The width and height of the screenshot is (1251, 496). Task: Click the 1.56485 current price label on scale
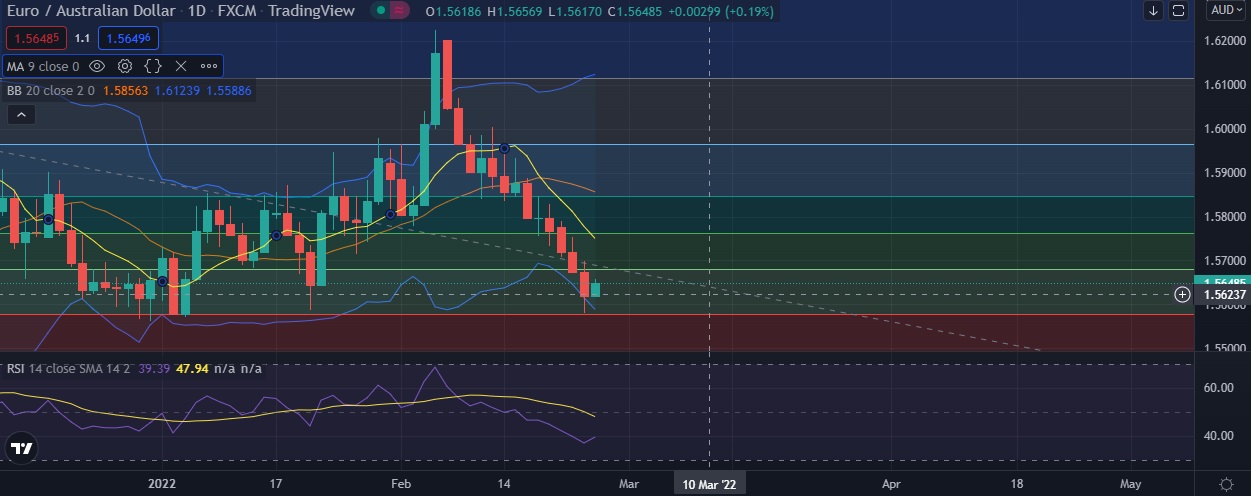tap(1222, 283)
